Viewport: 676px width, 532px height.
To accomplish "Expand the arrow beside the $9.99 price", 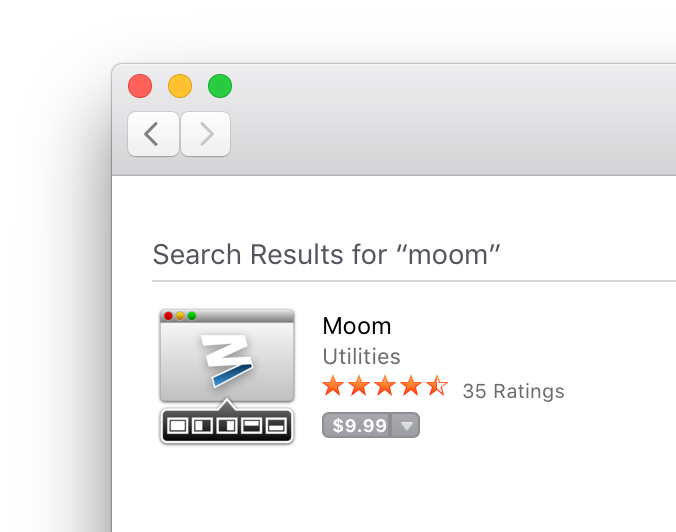I will click(406, 426).
